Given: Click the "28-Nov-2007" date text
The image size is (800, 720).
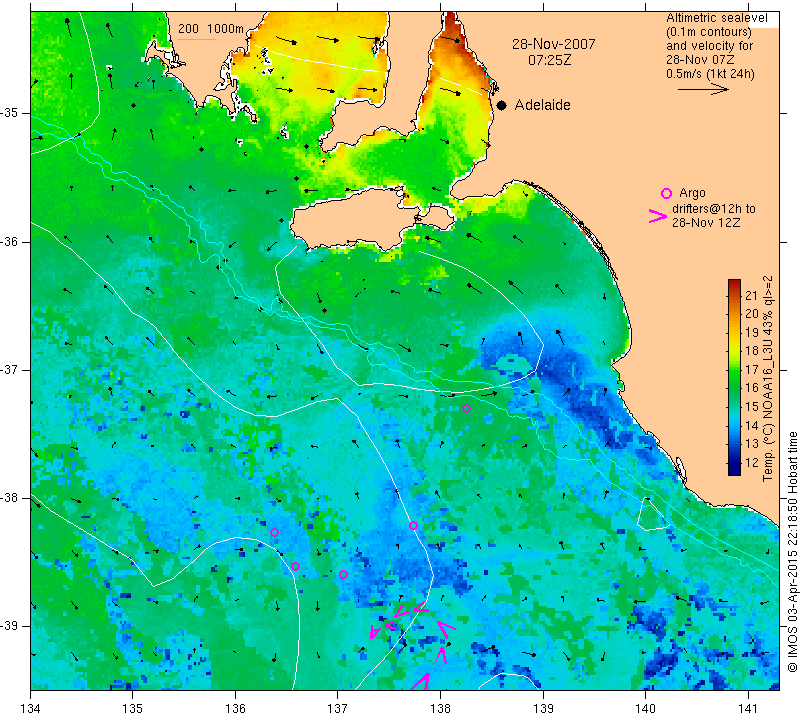Looking at the screenshot, I should click(554, 44).
